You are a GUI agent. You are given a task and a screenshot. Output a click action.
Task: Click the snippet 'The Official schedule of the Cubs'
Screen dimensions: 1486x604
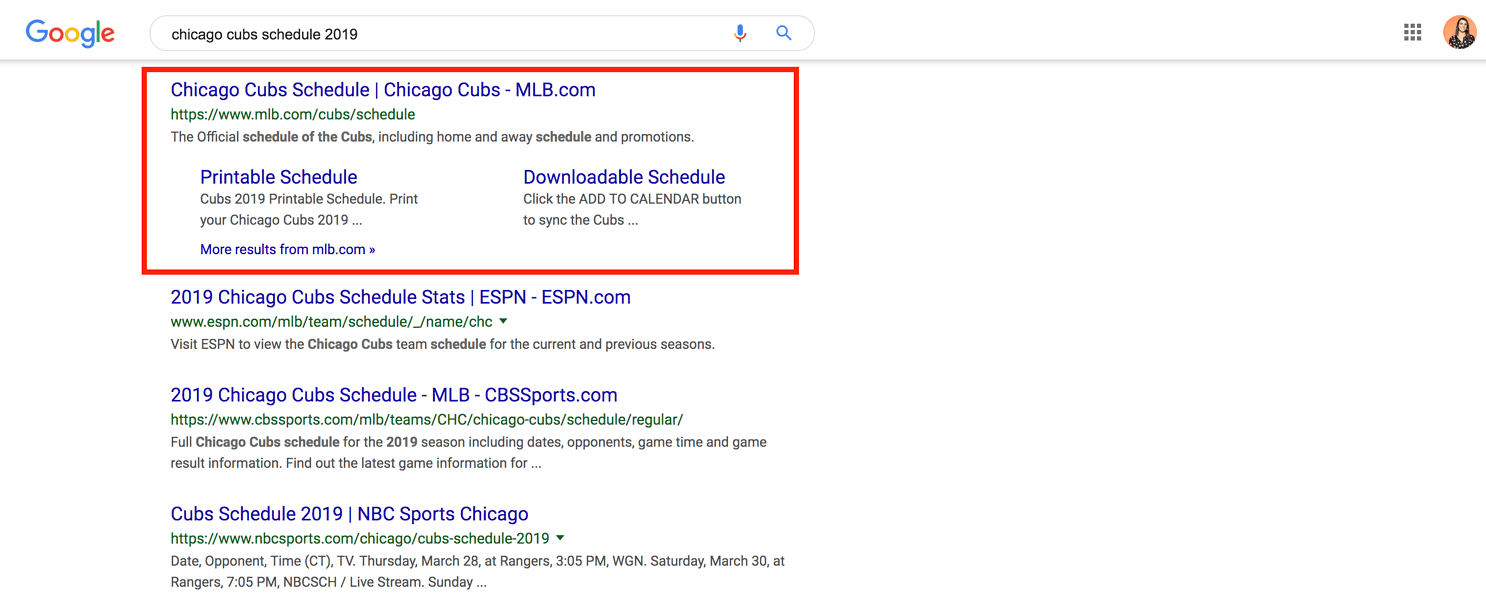272,137
